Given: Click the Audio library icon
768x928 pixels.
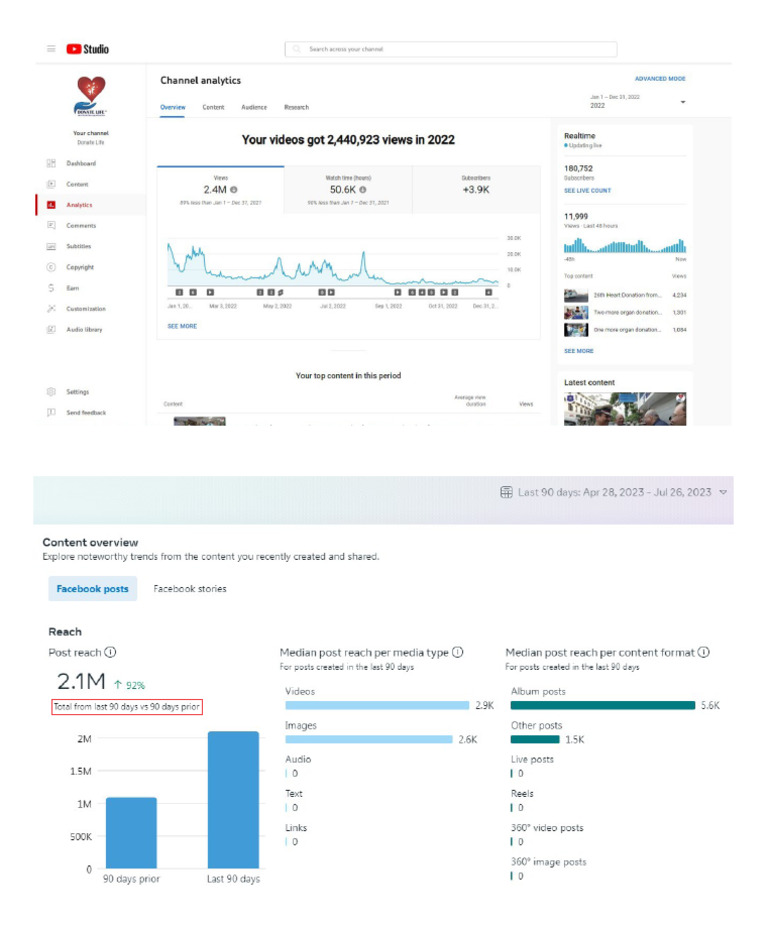Looking at the screenshot, I should (x=51, y=329).
